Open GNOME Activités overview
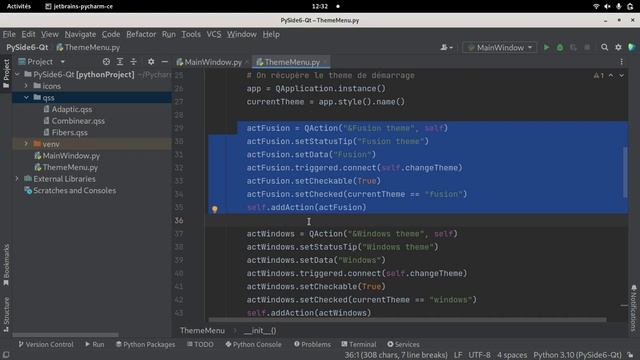640x360 pixels. [19, 6]
